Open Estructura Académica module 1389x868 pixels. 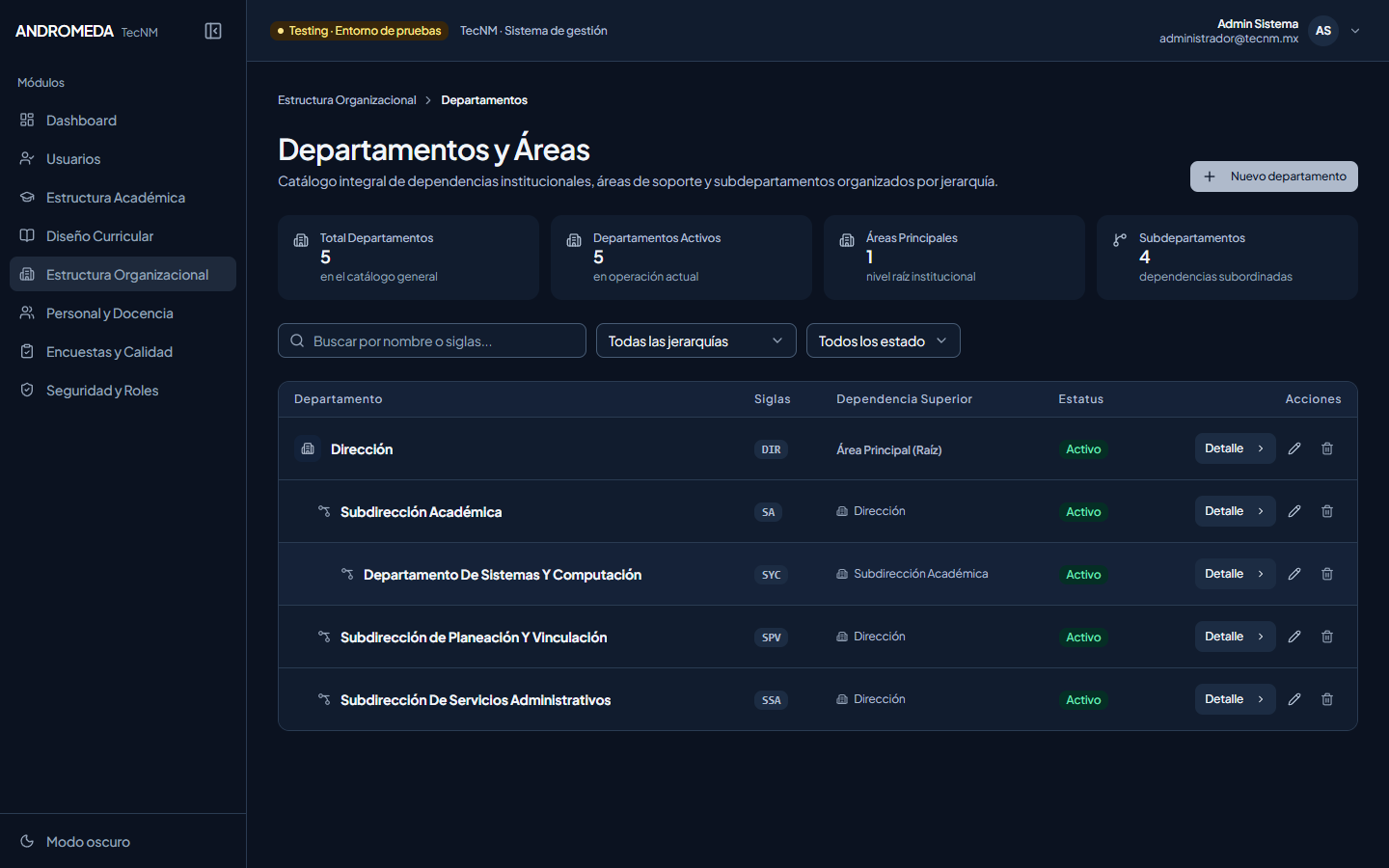pos(123,198)
